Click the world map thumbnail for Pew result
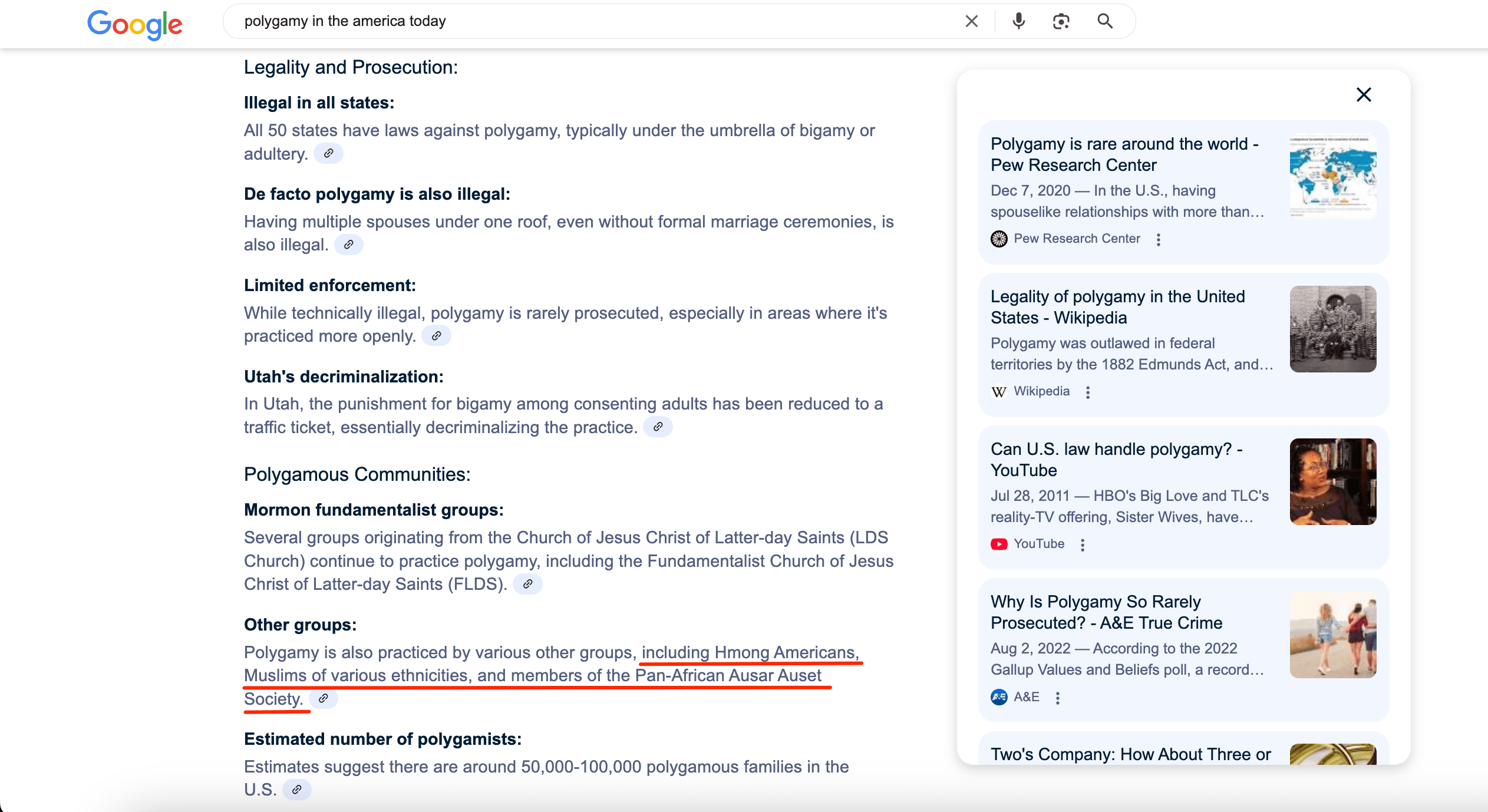This screenshot has height=812, width=1488. click(1333, 176)
